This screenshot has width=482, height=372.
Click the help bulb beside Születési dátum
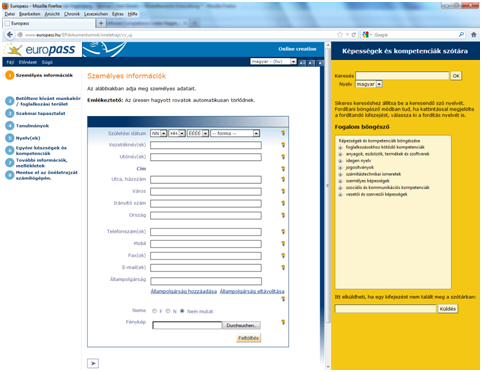283,133
